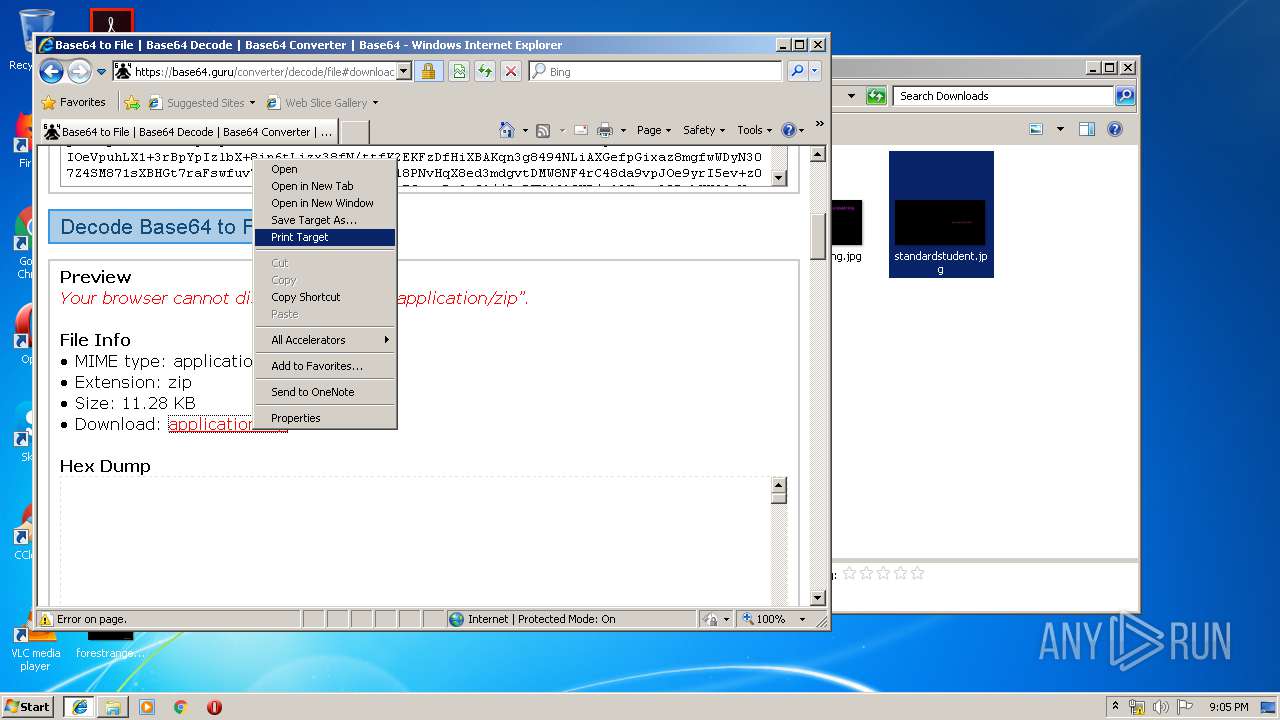The image size is (1280, 720).
Task: Click the Protected Mode security zone icon
Action: [x=456, y=619]
